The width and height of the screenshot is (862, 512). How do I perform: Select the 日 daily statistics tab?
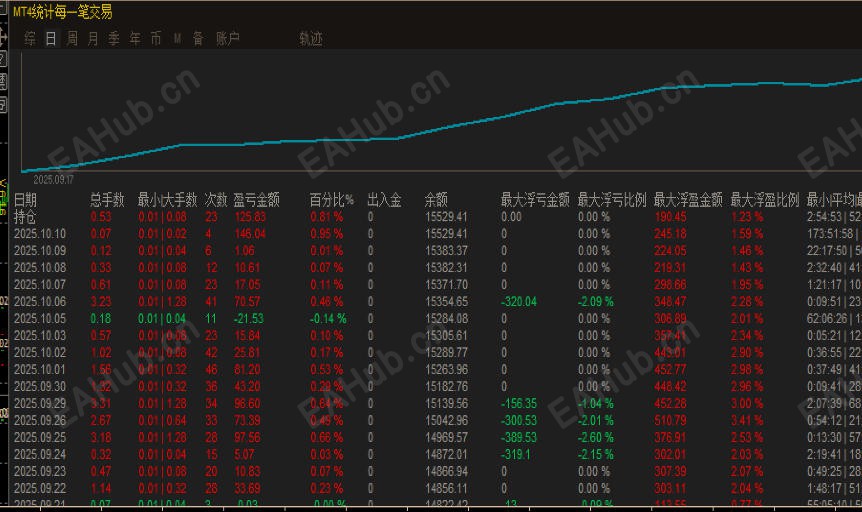click(x=51, y=38)
